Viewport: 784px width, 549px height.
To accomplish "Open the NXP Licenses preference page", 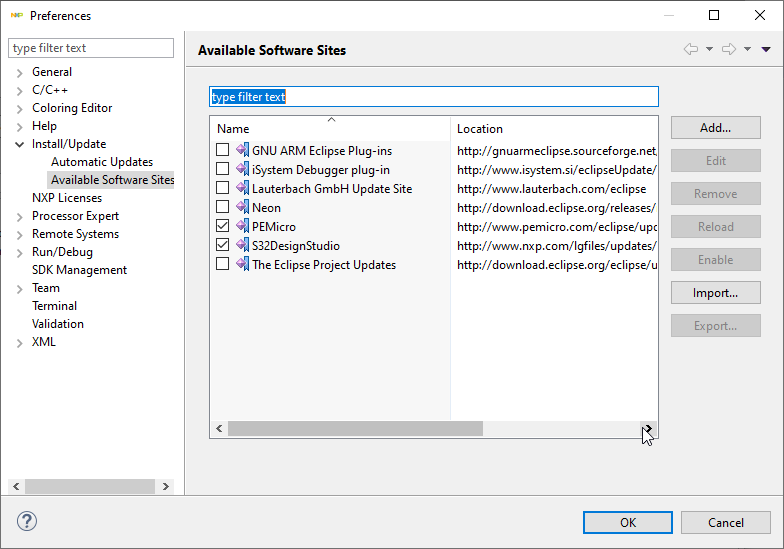I will point(67,198).
